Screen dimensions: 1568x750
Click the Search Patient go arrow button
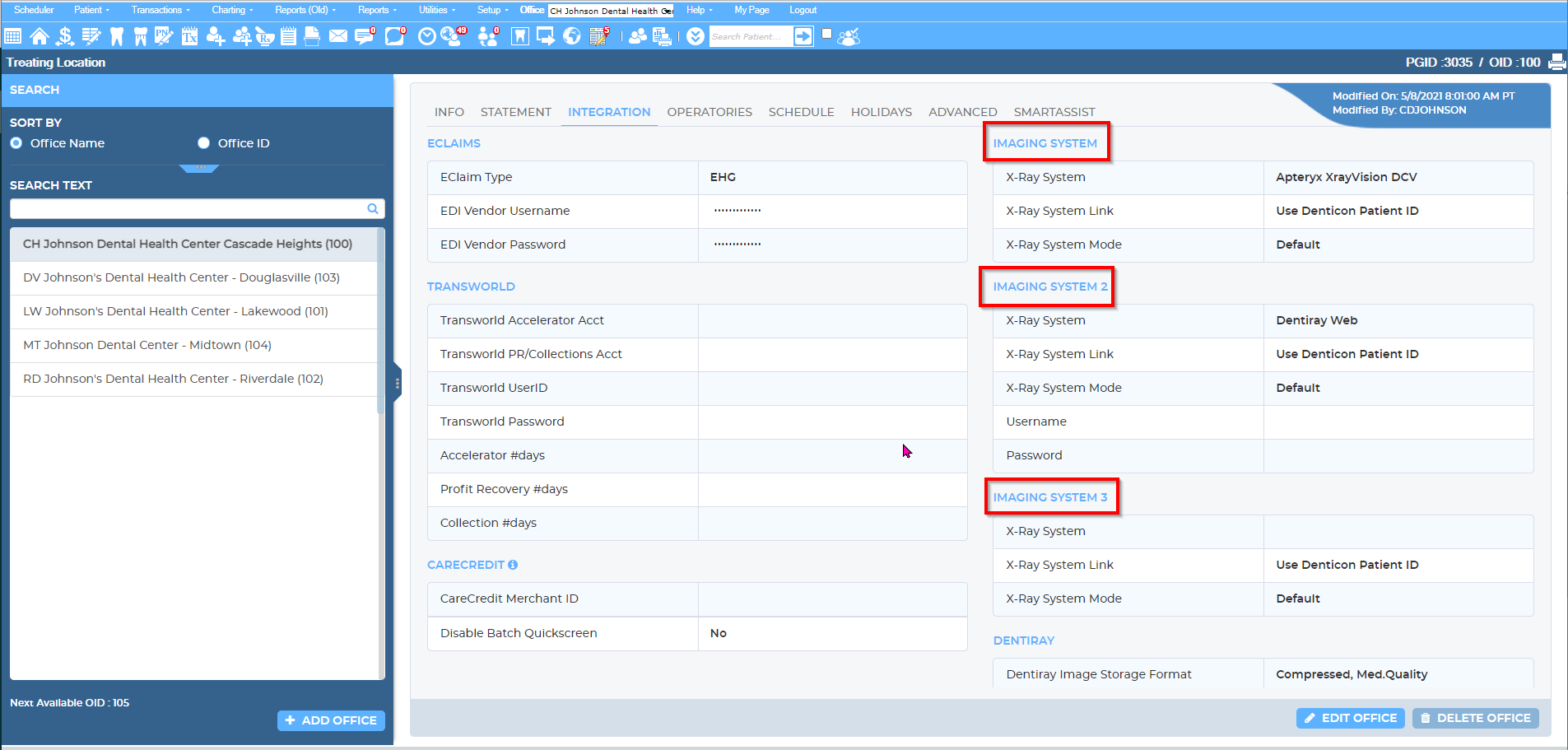(x=803, y=36)
